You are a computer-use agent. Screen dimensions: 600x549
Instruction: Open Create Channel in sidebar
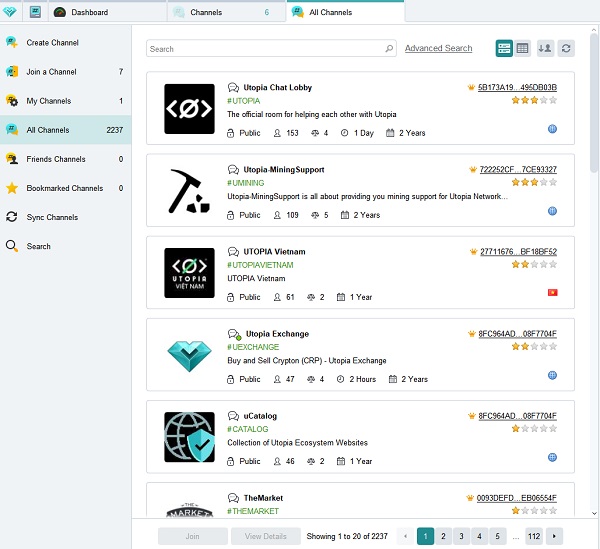(x=65, y=43)
